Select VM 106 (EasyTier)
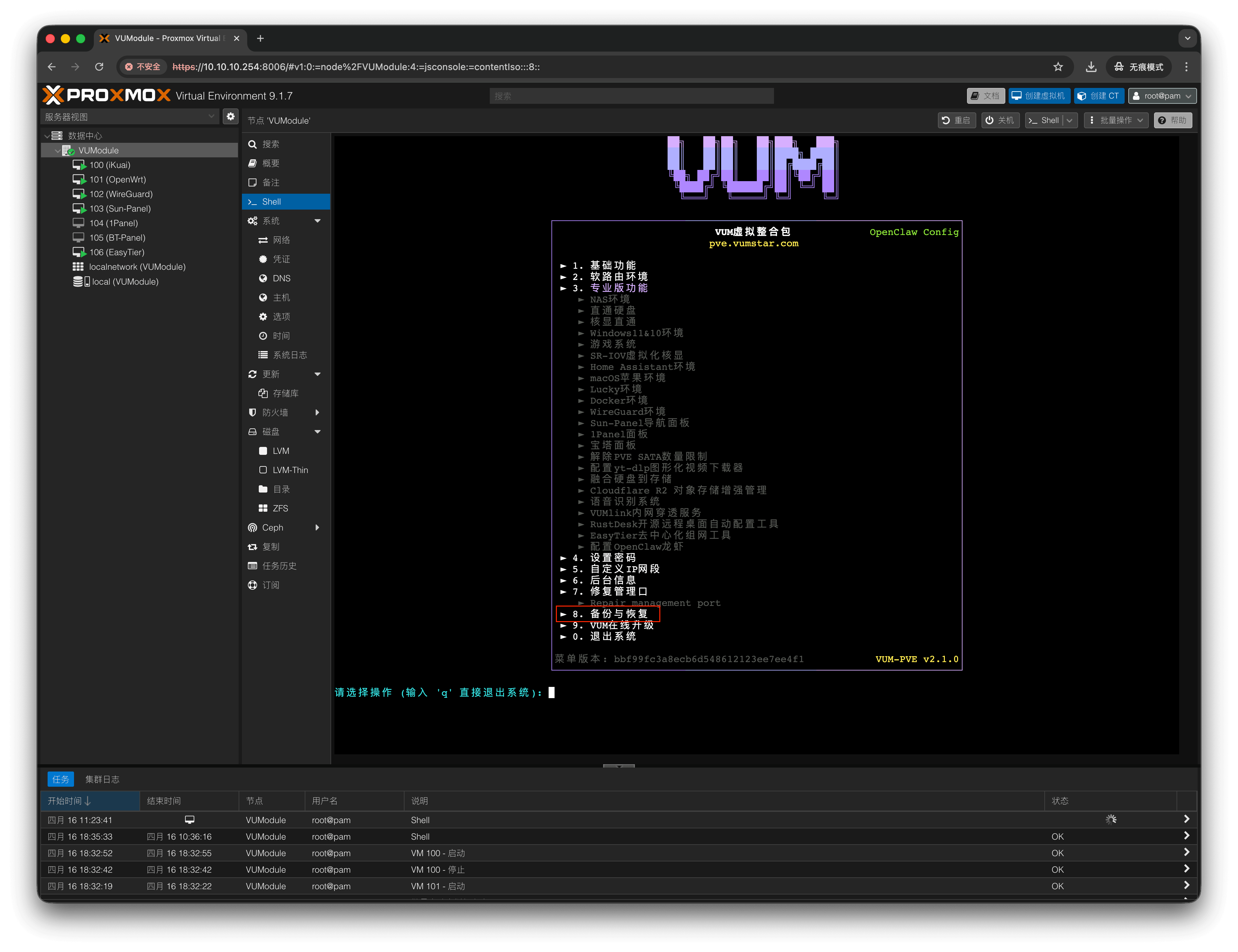The image size is (1238, 952). (116, 252)
